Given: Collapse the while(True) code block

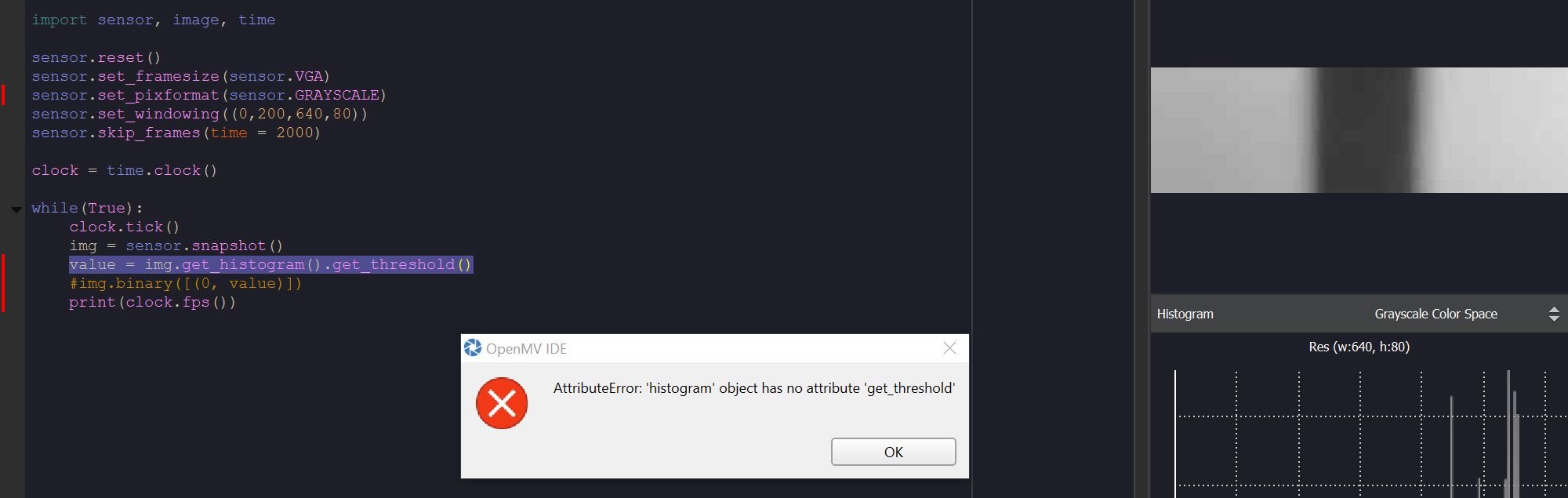Looking at the screenshot, I should point(16,209).
